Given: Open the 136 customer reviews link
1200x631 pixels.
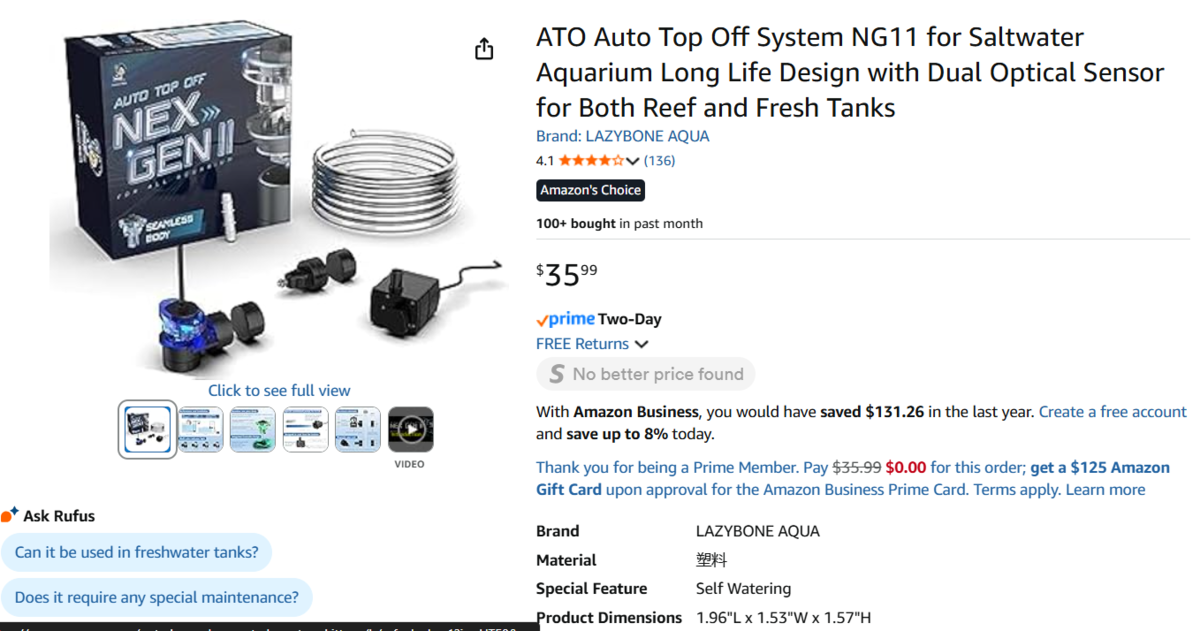Looking at the screenshot, I should pyautogui.click(x=659, y=160).
